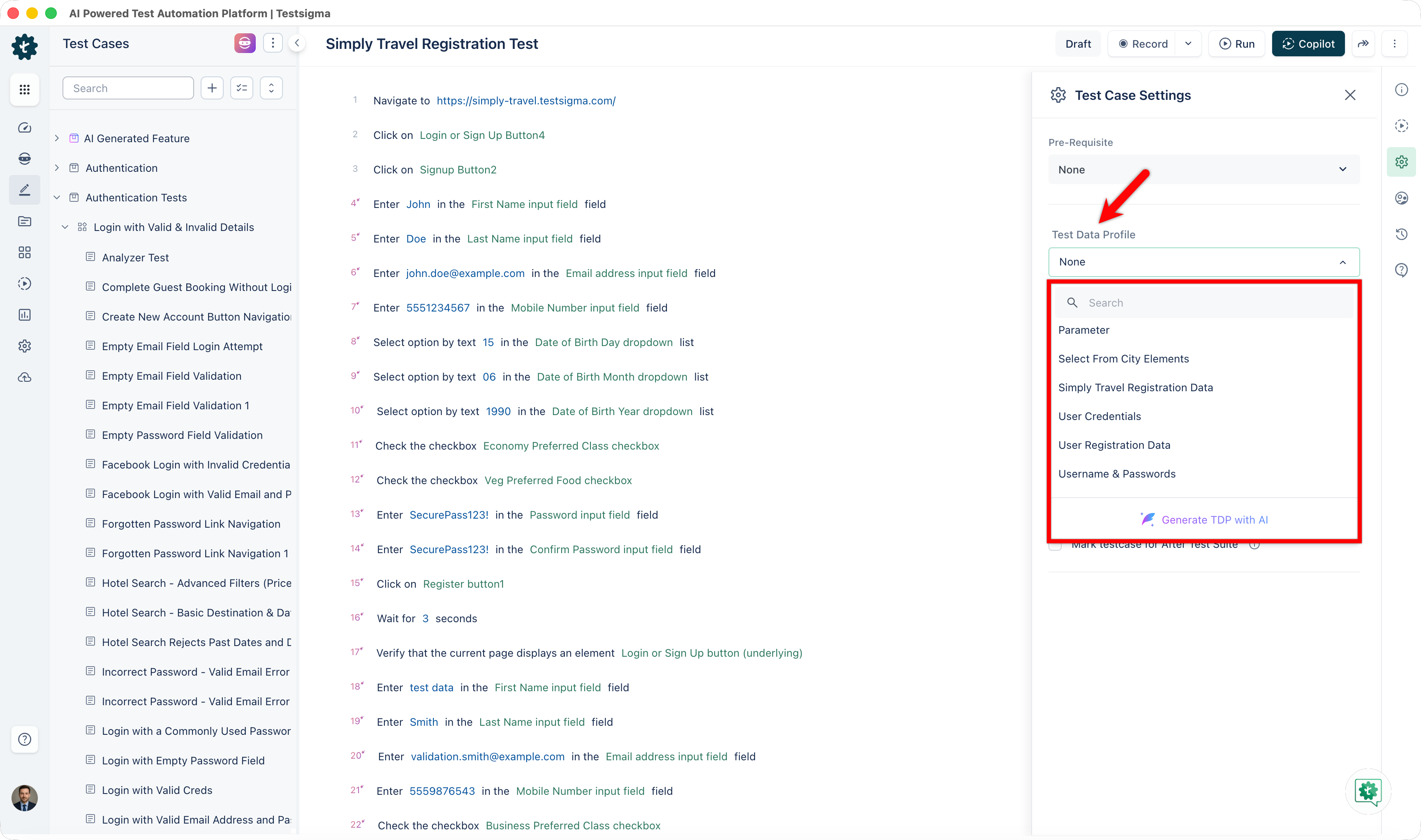This screenshot has width=1421, height=840.
Task: Click Economy Preferred Class checkbox element name
Action: click(571, 446)
